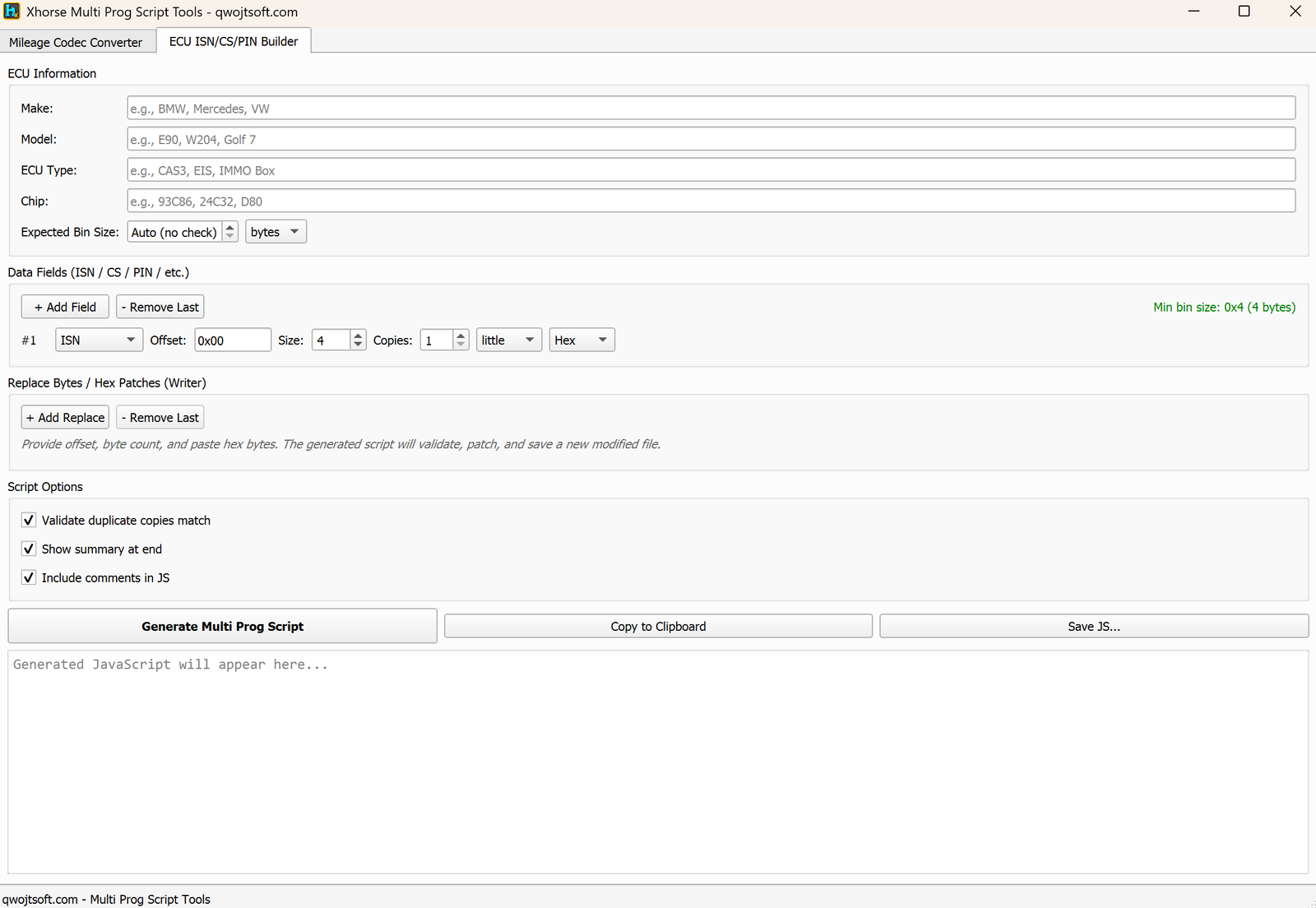Click the Copies value field

tap(436, 340)
